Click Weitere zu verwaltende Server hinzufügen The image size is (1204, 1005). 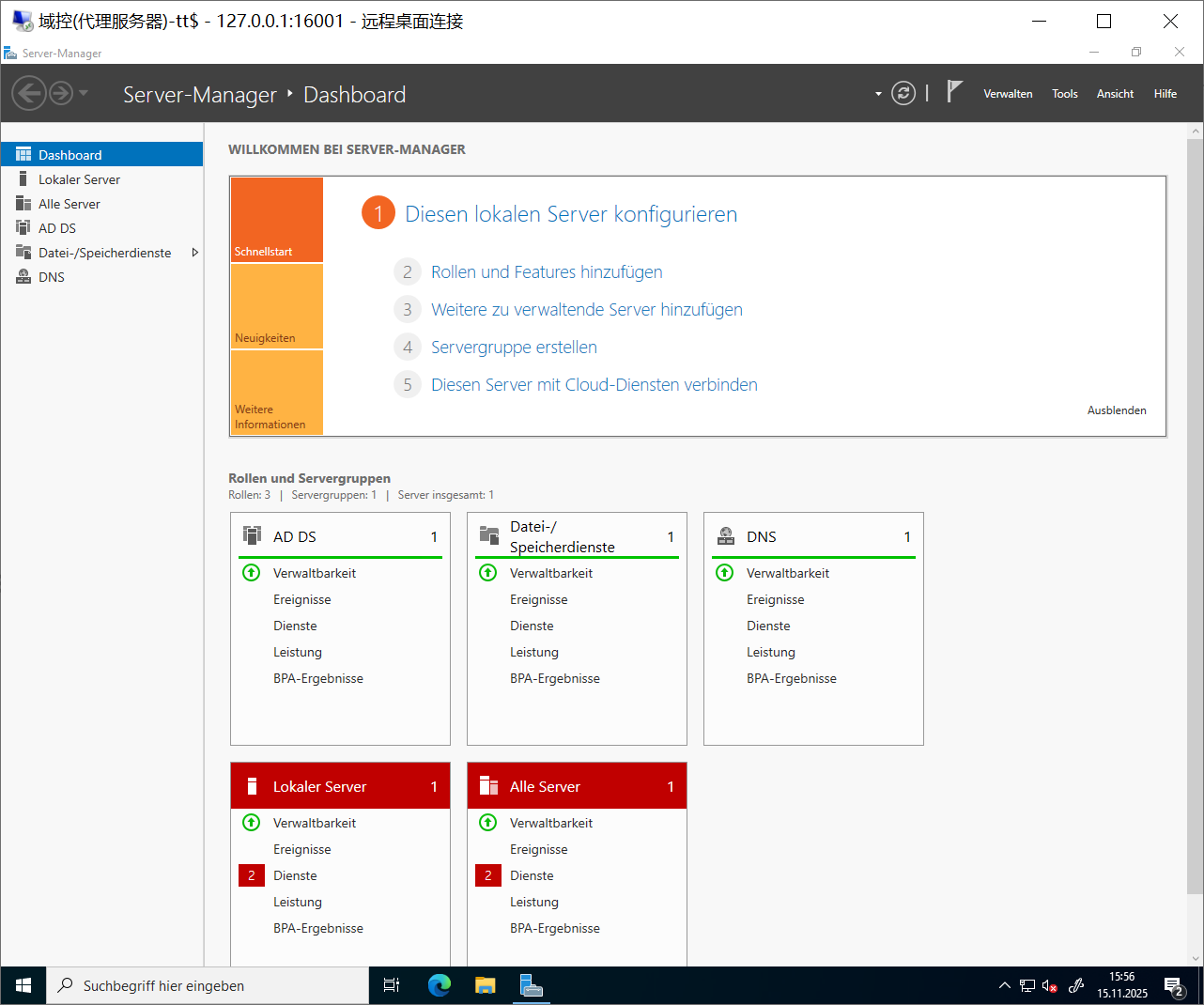(x=587, y=309)
